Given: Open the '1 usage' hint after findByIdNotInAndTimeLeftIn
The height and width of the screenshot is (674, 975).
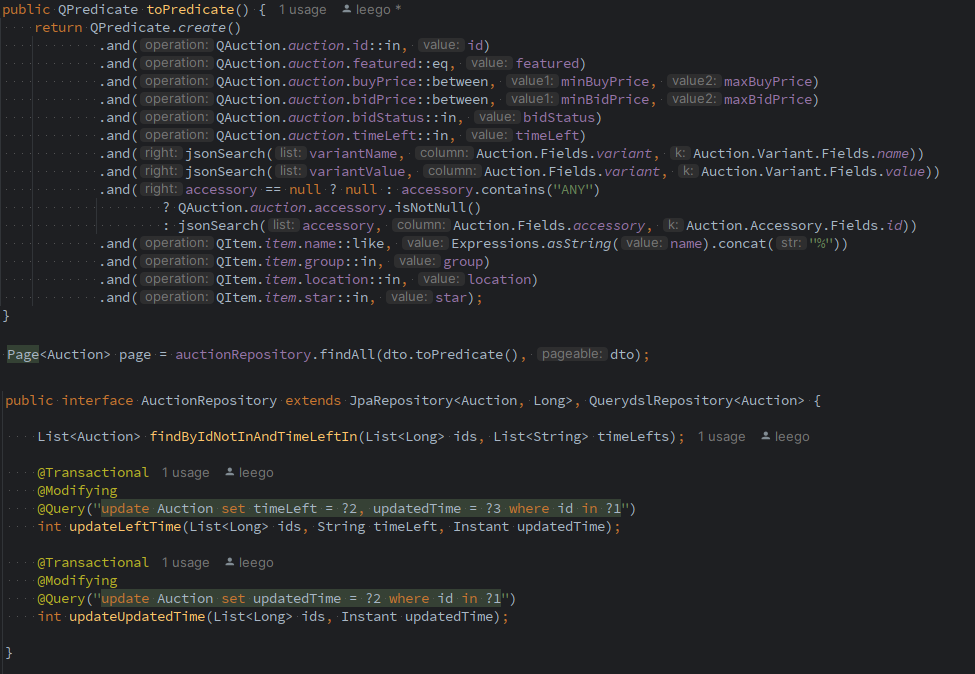Looking at the screenshot, I should (x=721, y=436).
